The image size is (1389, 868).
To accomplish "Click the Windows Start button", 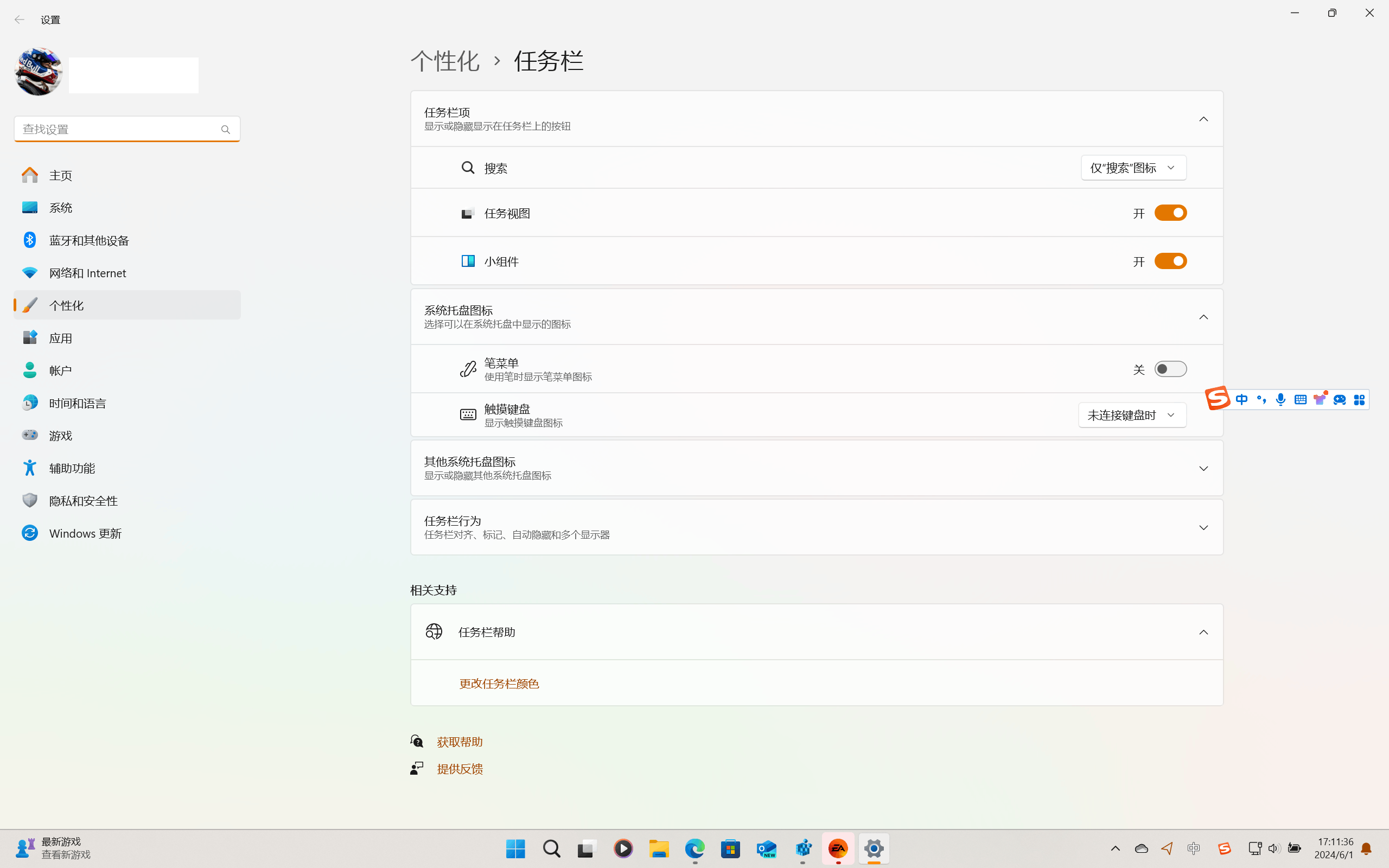I will 515,848.
